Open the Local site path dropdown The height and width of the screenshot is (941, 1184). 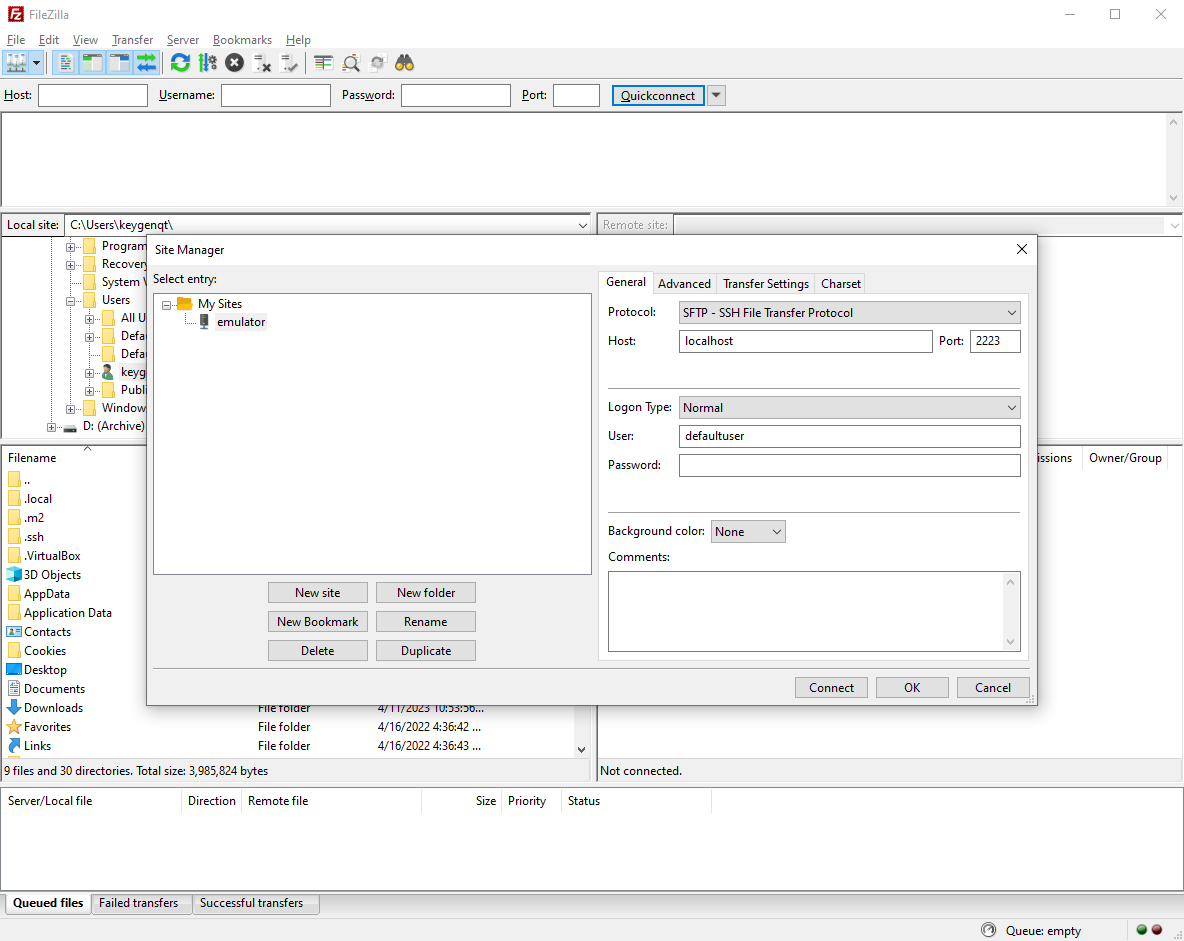pyautogui.click(x=582, y=225)
